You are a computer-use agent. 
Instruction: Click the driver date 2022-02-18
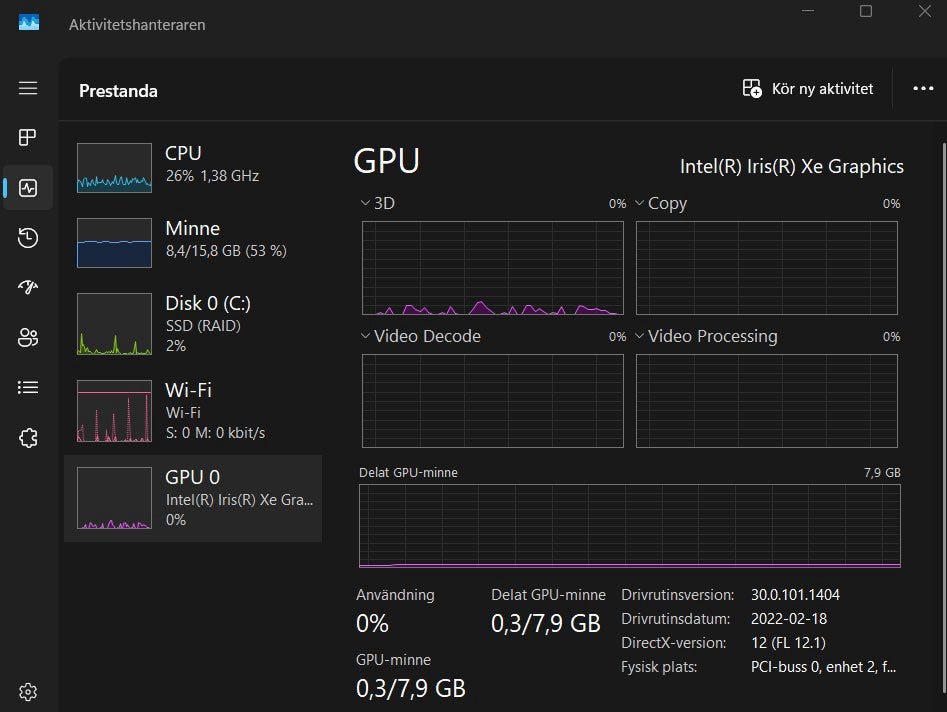tap(789, 618)
